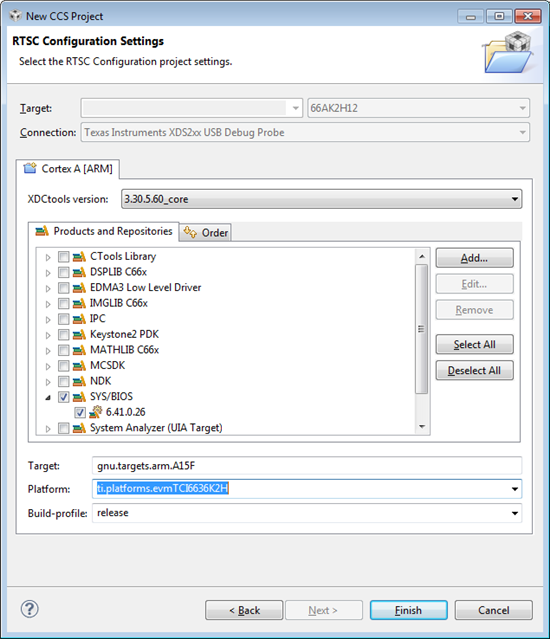Screen dimensions: 550x639
Task: Uncheck the SYS/BIOS checkbox
Action: (64, 397)
